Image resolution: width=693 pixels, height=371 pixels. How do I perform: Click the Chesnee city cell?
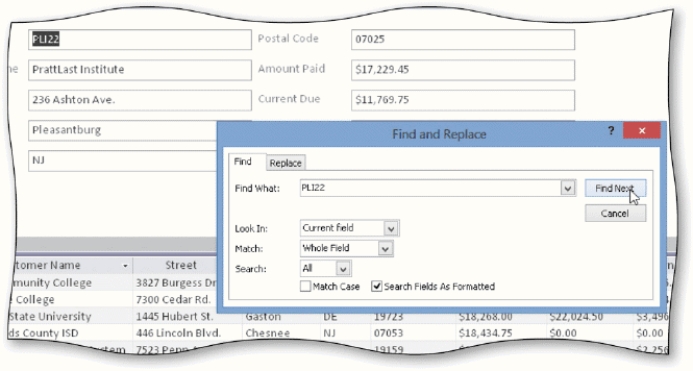(281, 333)
